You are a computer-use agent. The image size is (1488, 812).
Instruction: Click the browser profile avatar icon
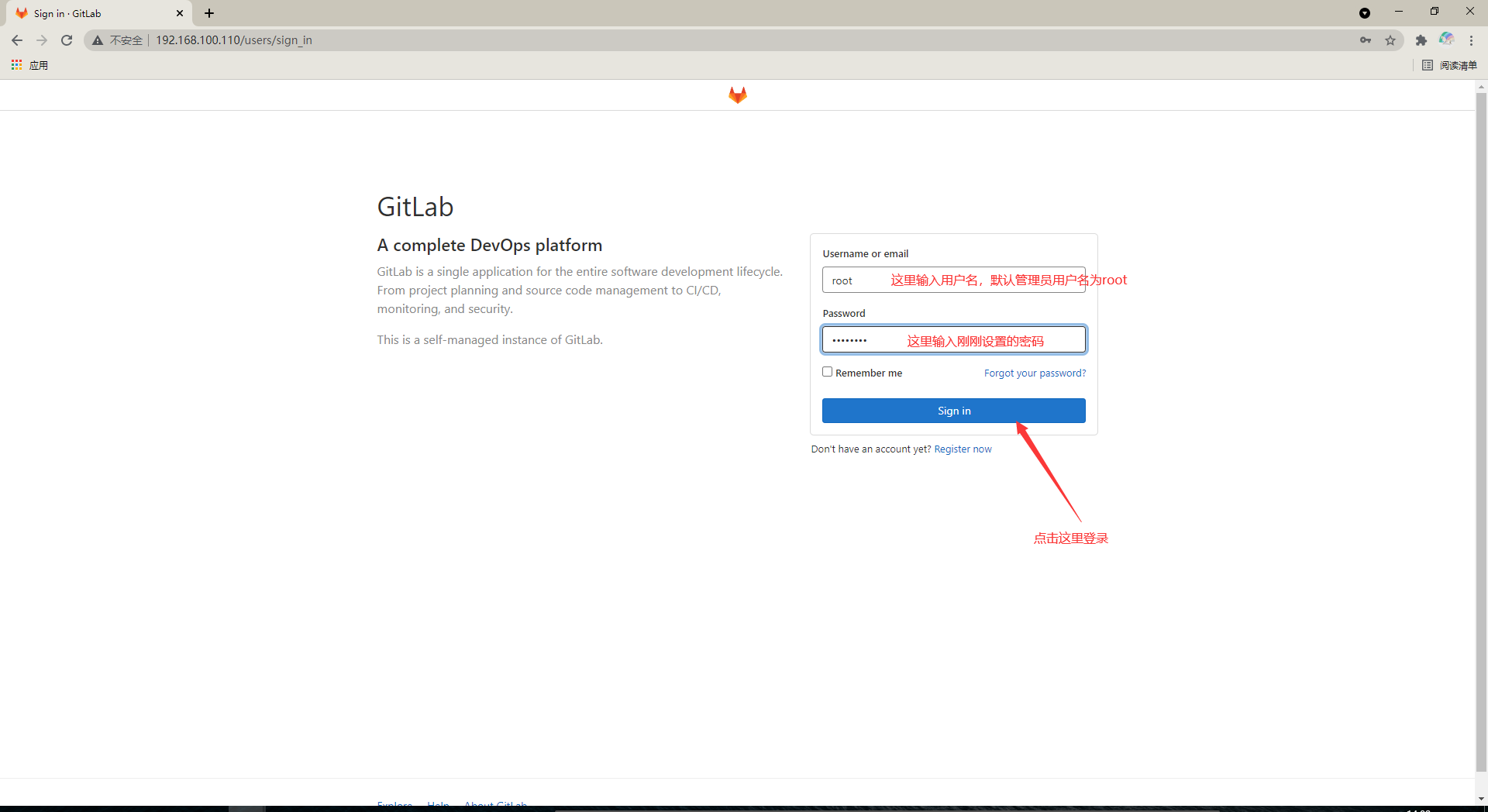coord(1446,40)
